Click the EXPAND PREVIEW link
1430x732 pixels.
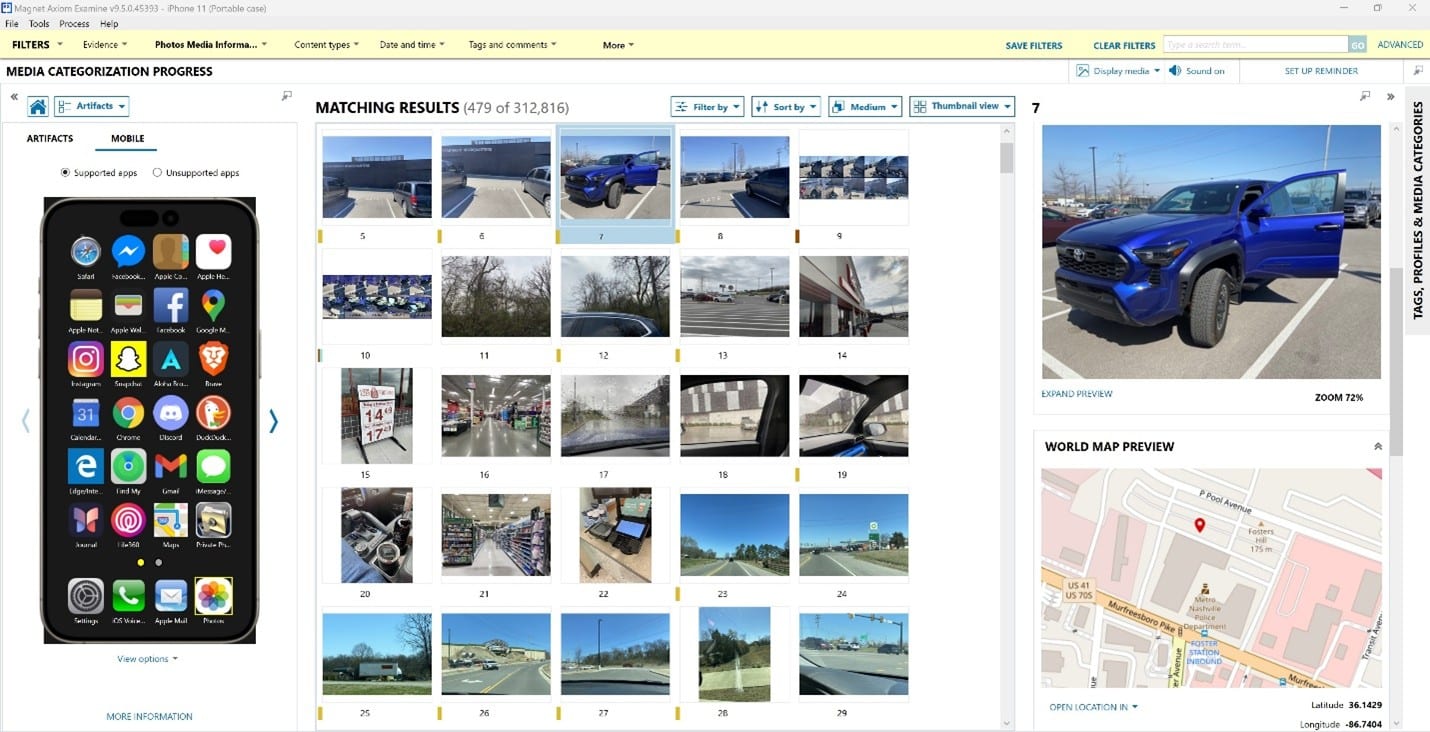[1076, 393]
